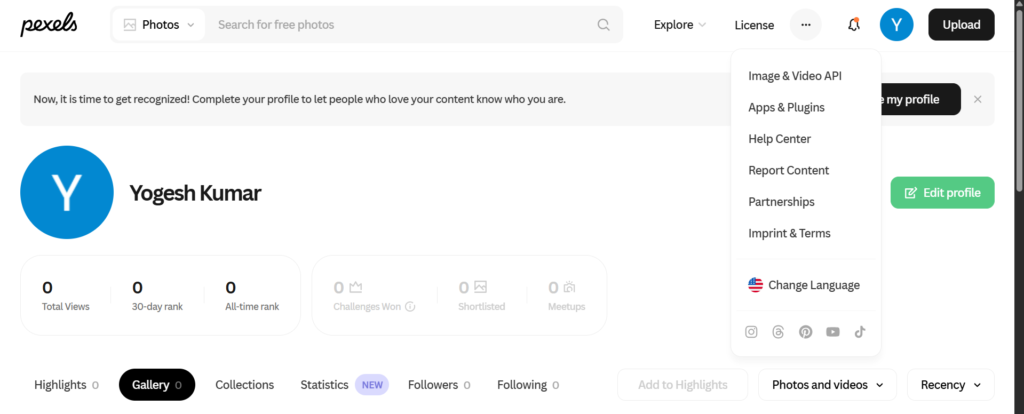Image resolution: width=1024 pixels, height=414 pixels.
Task: Open the Explore dropdown menu
Action: tap(680, 25)
